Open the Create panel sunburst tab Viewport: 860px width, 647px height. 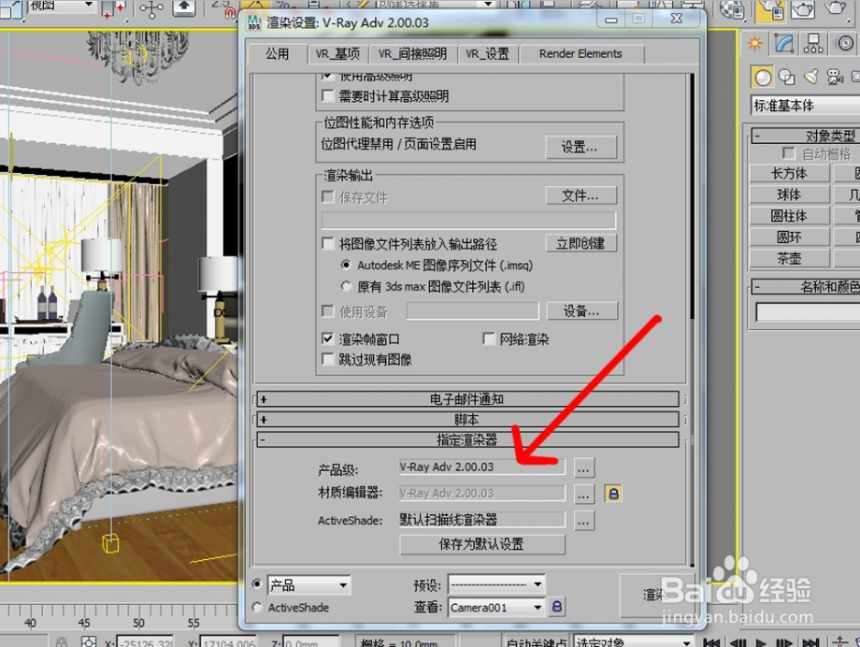(x=755, y=43)
